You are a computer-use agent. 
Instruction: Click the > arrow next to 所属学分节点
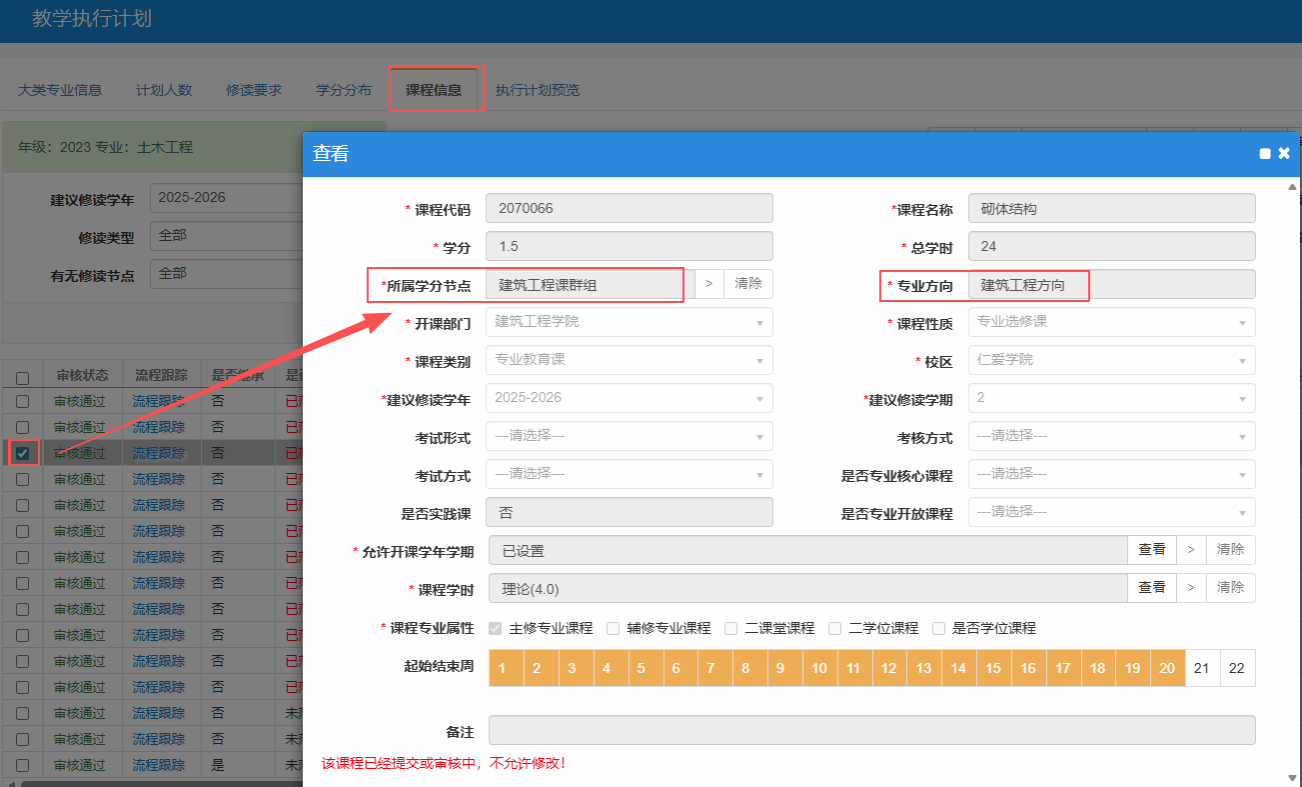(709, 284)
